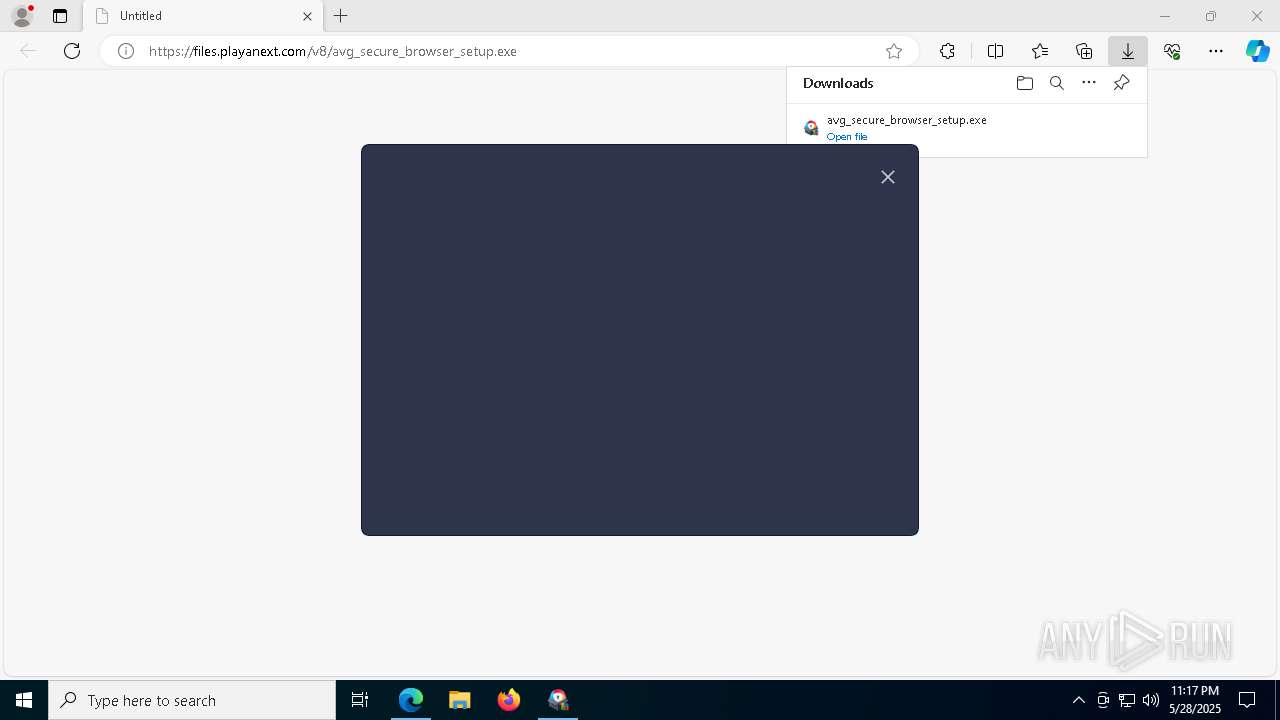Open the notification center icon
The height and width of the screenshot is (720, 1280).
[1247, 700]
